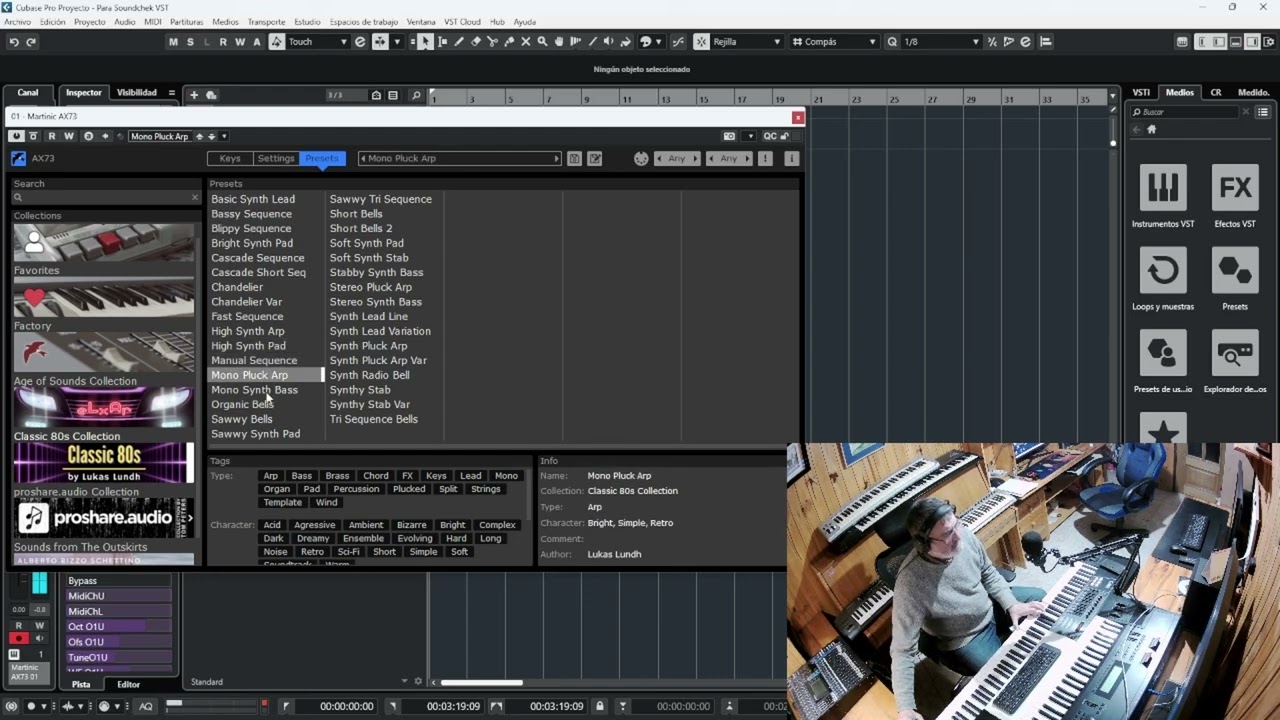Toggle the Auto-Scroll button
The height and width of the screenshot is (720, 1280).
[x=380, y=42]
